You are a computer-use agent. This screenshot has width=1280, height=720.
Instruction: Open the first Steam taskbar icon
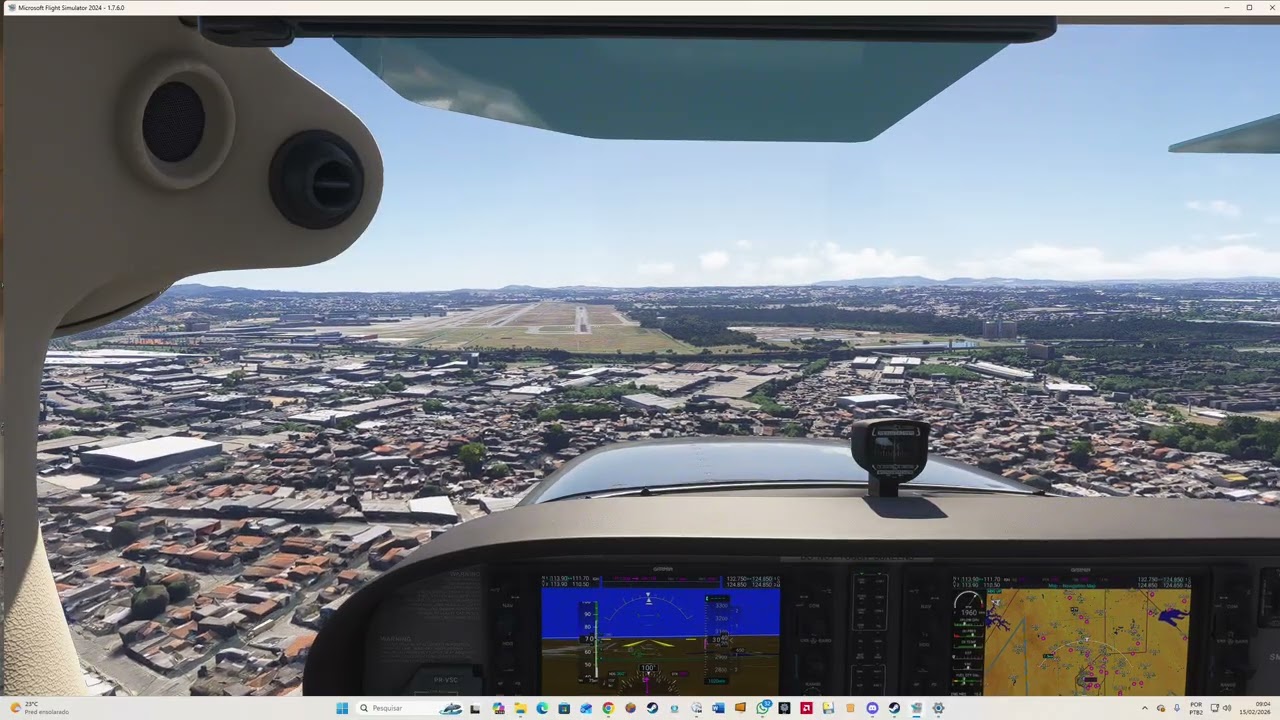[652, 708]
